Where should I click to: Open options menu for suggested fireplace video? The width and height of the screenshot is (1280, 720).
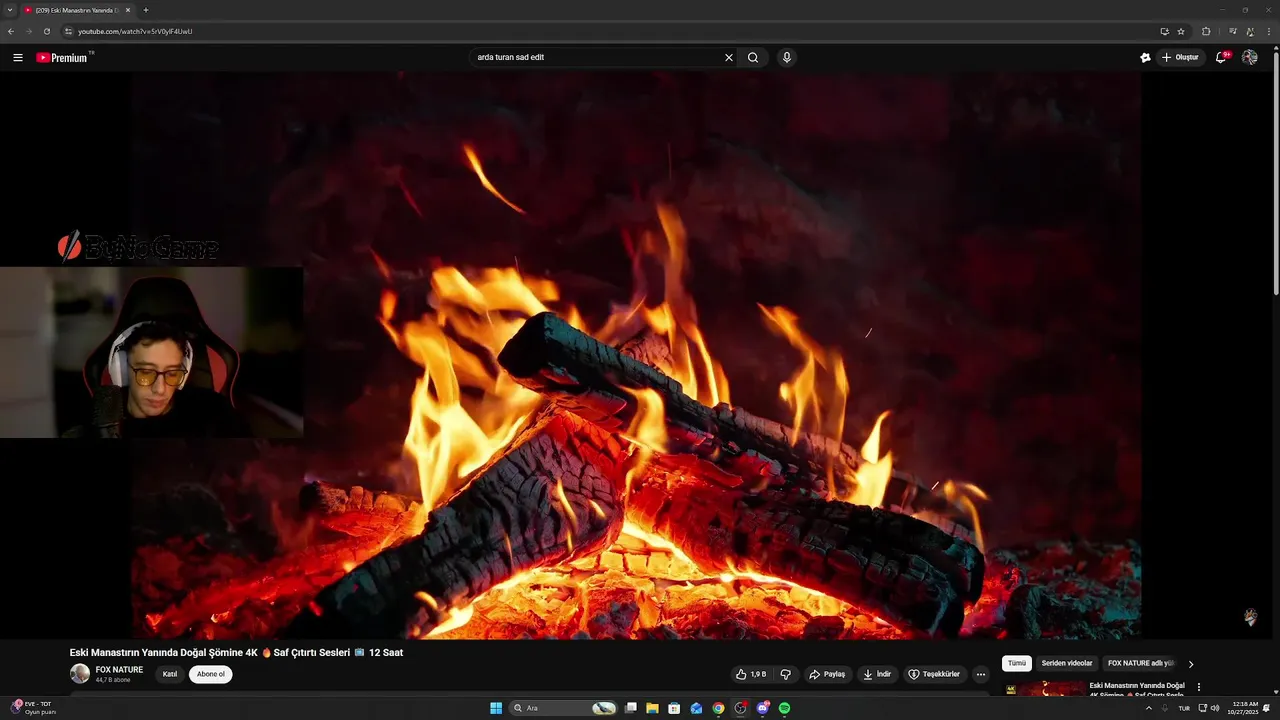(1199, 687)
